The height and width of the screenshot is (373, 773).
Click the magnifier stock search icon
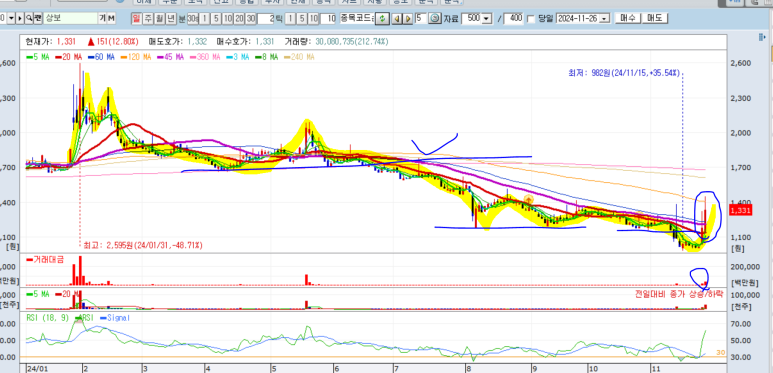point(29,18)
